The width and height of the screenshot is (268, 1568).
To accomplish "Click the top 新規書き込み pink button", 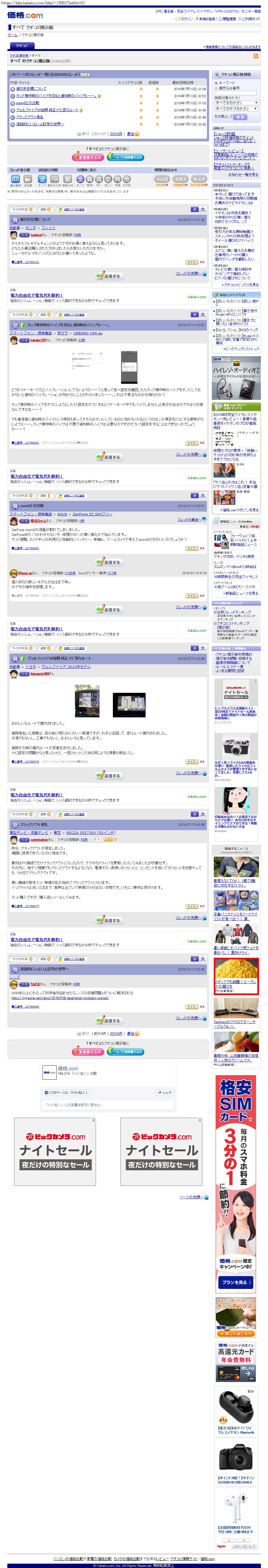I will pos(88,157).
